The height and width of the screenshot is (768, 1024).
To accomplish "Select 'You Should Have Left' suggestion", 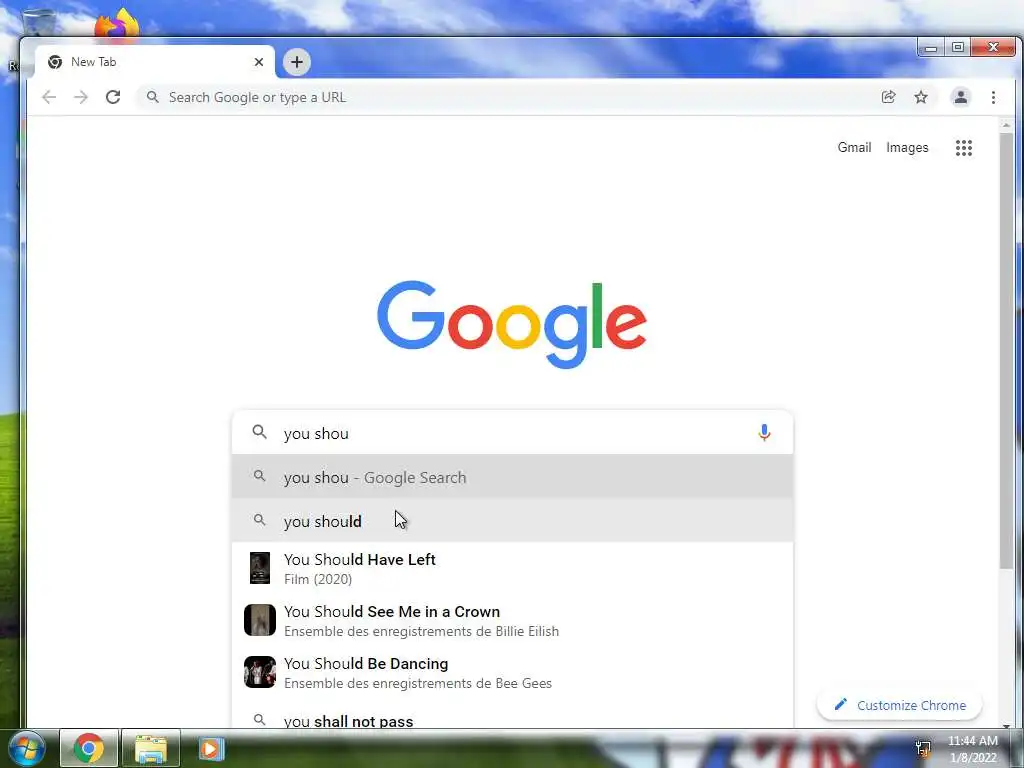I will (x=513, y=568).
